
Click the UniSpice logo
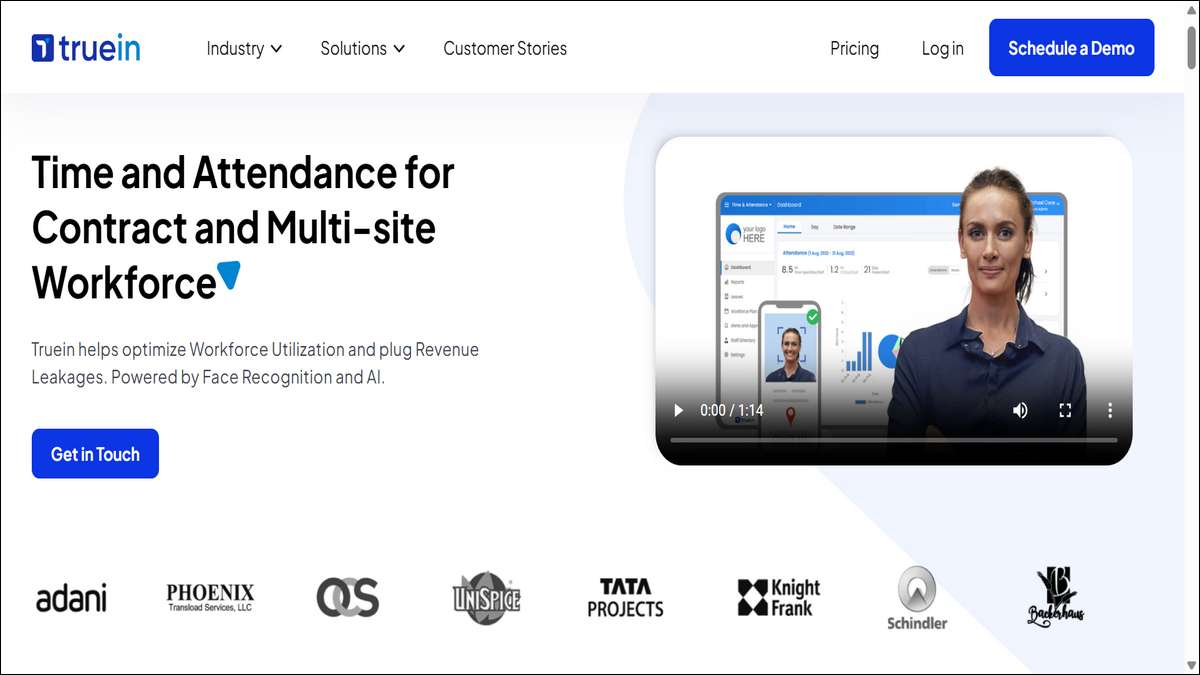tap(486, 598)
